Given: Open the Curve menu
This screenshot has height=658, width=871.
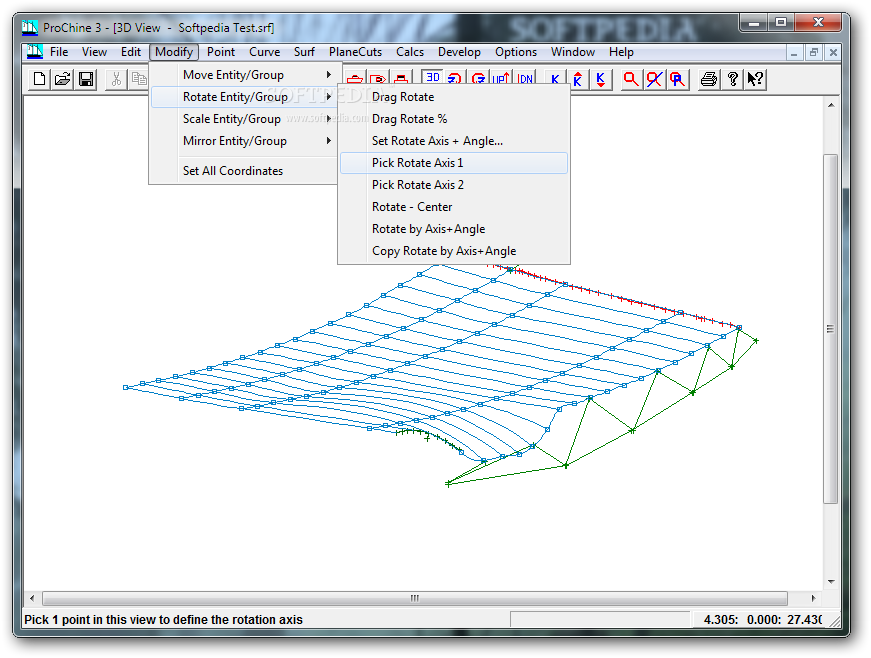Looking at the screenshot, I should tap(264, 52).
